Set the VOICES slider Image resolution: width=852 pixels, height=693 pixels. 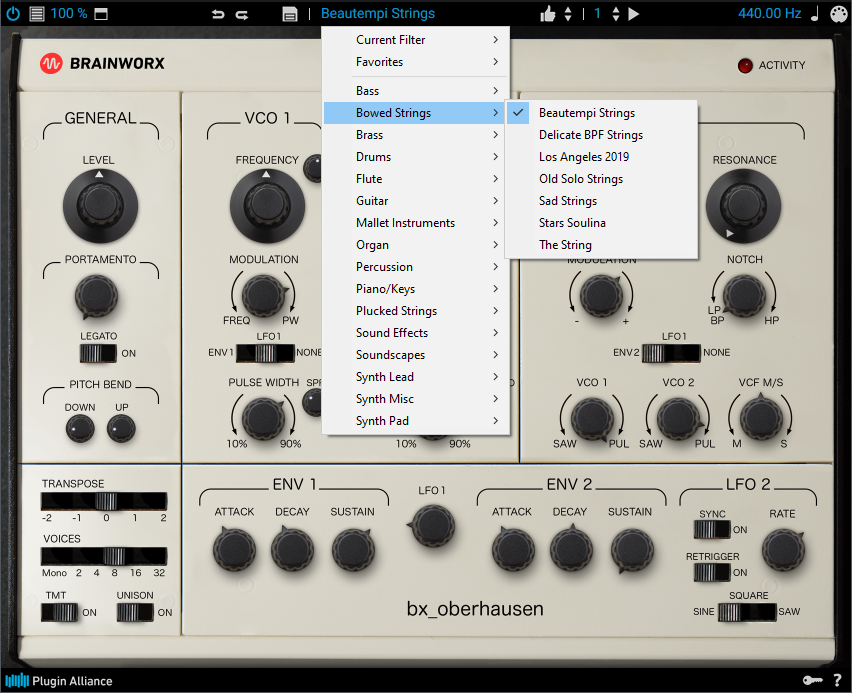click(104, 556)
